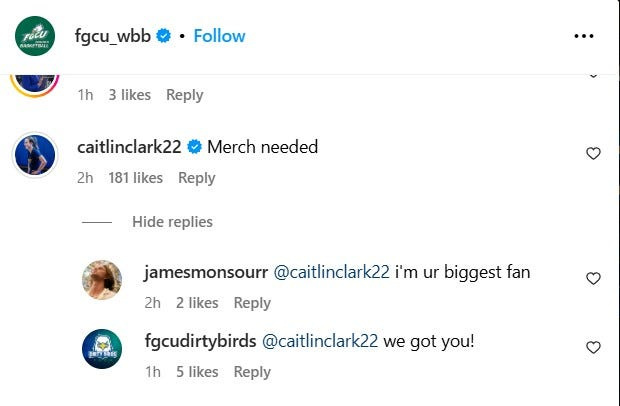Open the fgcu_wbb username link

click(110, 36)
